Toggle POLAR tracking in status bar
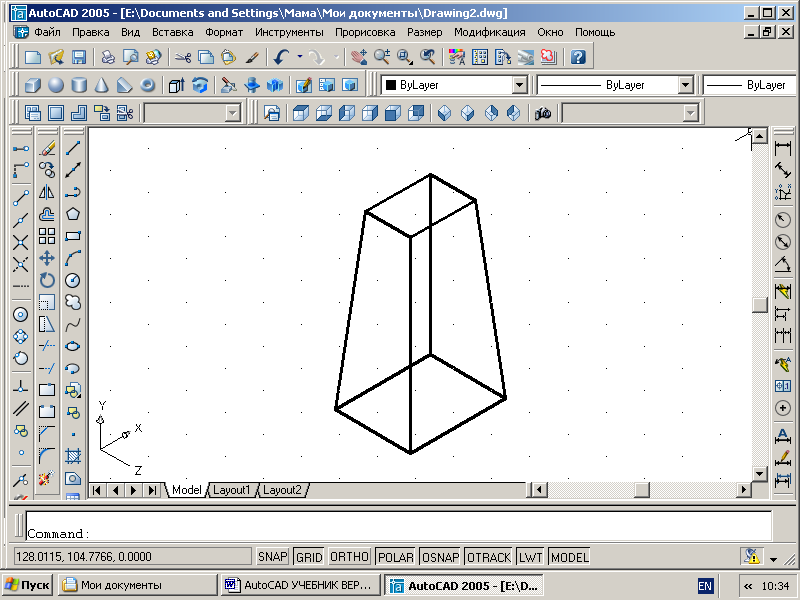 point(395,557)
